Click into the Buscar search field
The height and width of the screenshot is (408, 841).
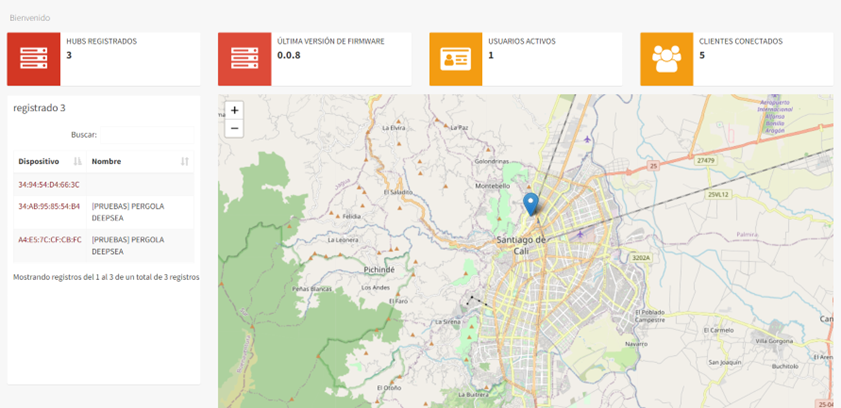tap(150, 134)
